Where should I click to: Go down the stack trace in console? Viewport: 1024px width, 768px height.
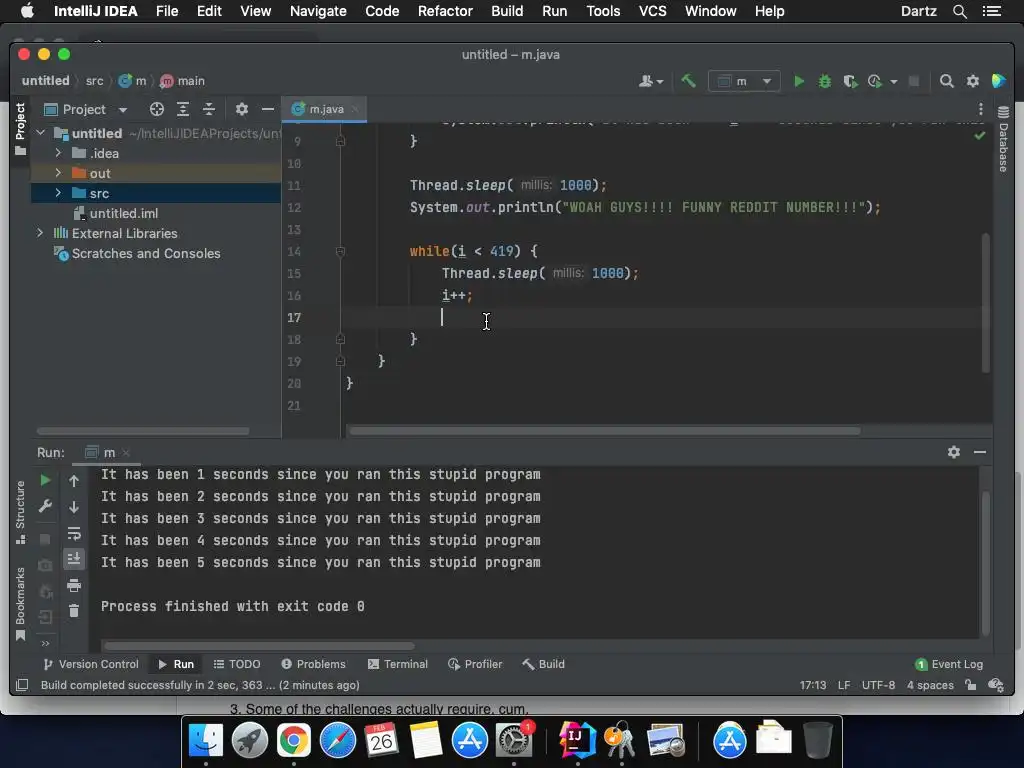click(x=74, y=507)
